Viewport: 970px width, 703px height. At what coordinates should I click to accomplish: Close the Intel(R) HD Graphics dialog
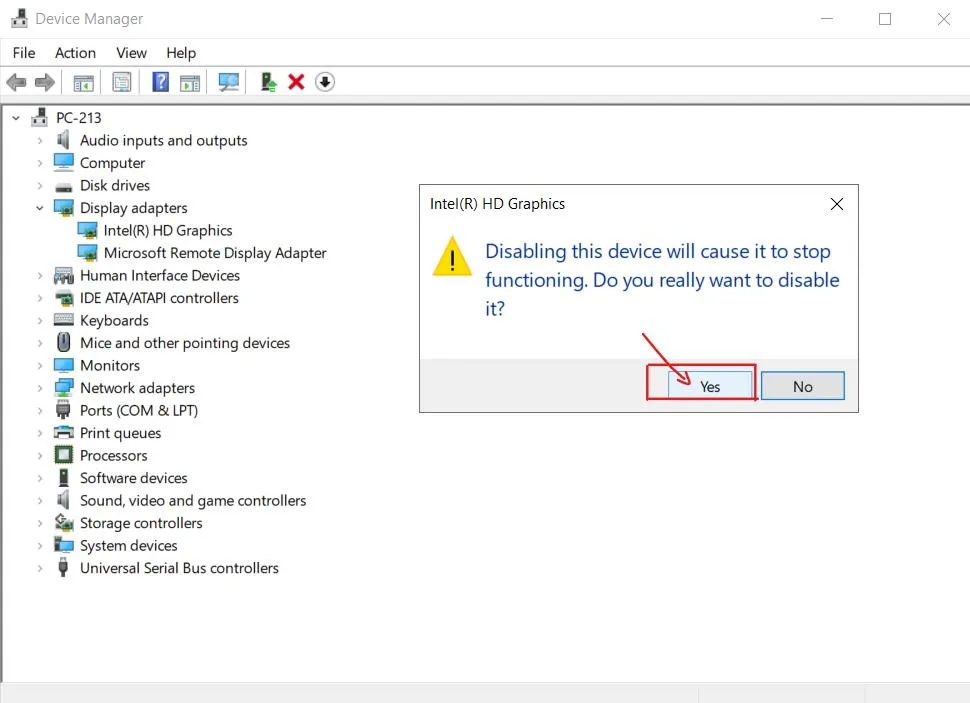(x=837, y=203)
